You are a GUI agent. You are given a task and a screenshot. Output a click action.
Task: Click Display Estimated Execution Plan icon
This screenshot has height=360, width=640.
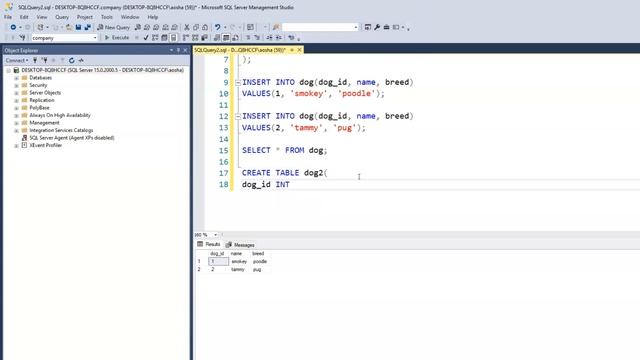(155, 38)
